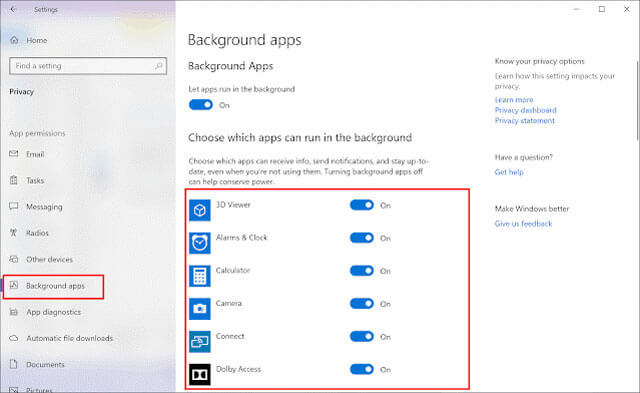This screenshot has width=640, height=393.
Task: Click the Dolby Access app icon
Action: (x=200, y=374)
